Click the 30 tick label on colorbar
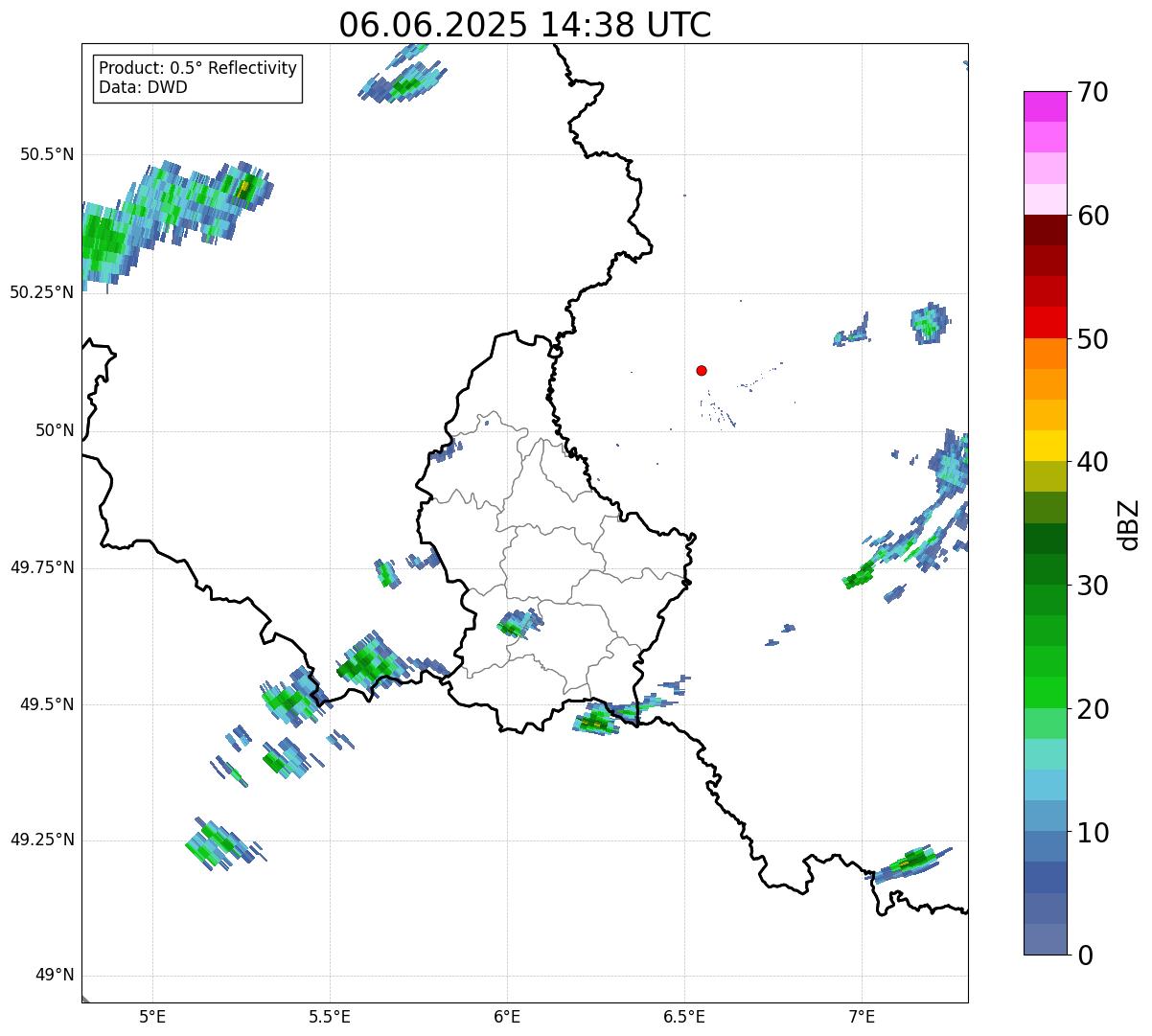The height and width of the screenshot is (1036, 1152). click(1093, 586)
